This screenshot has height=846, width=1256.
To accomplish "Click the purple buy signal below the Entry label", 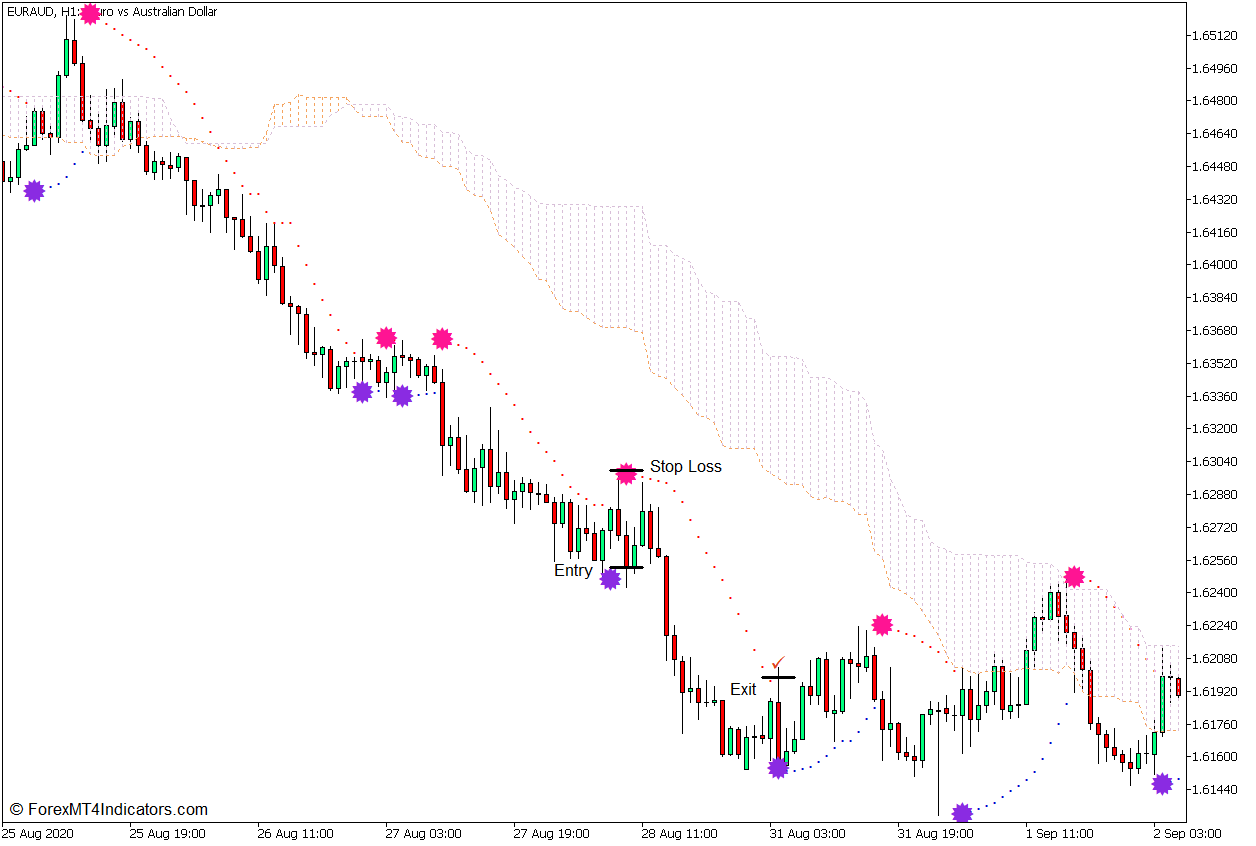I will (x=610, y=578).
